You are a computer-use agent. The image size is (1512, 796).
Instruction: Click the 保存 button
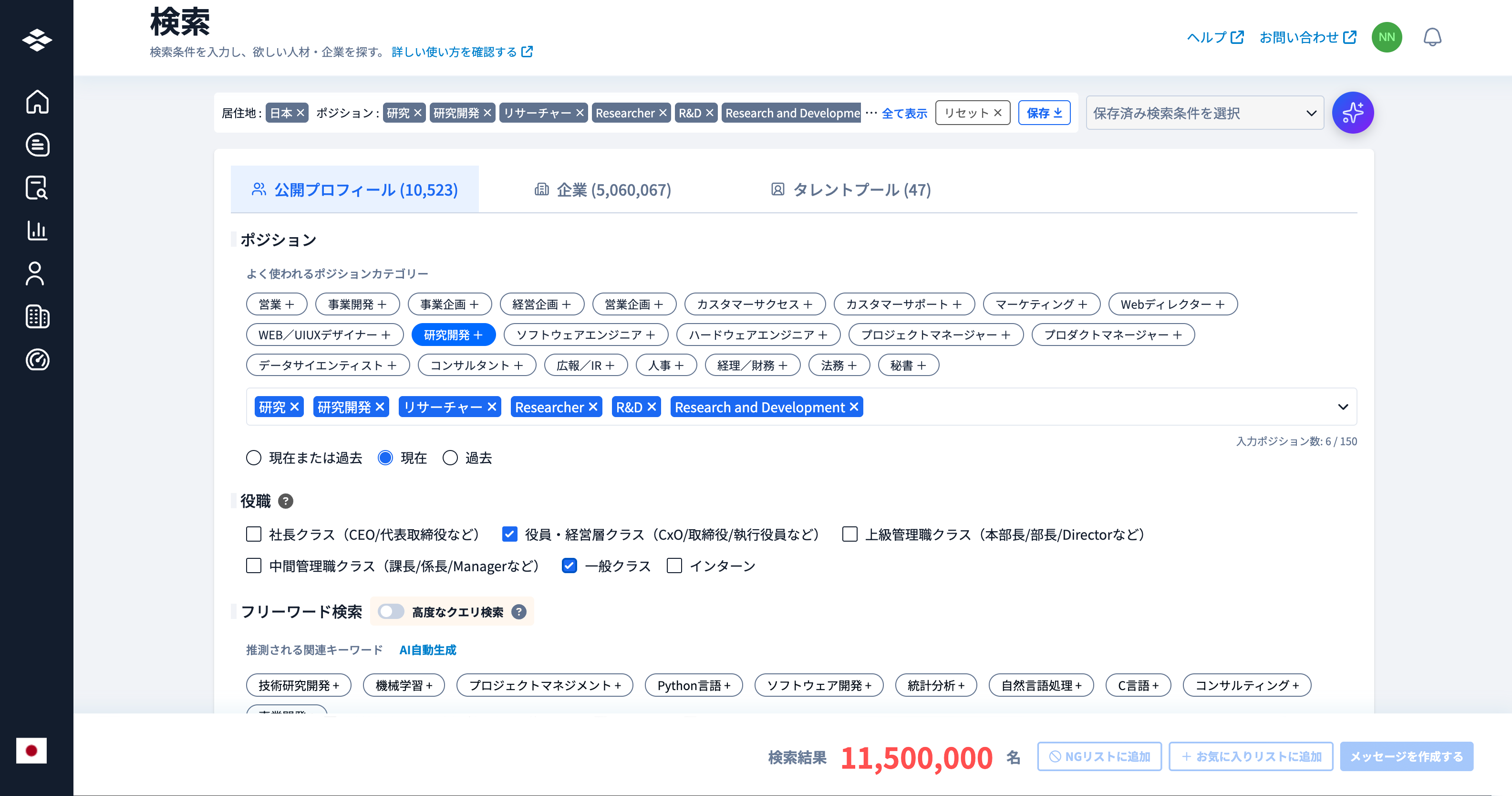point(1044,113)
